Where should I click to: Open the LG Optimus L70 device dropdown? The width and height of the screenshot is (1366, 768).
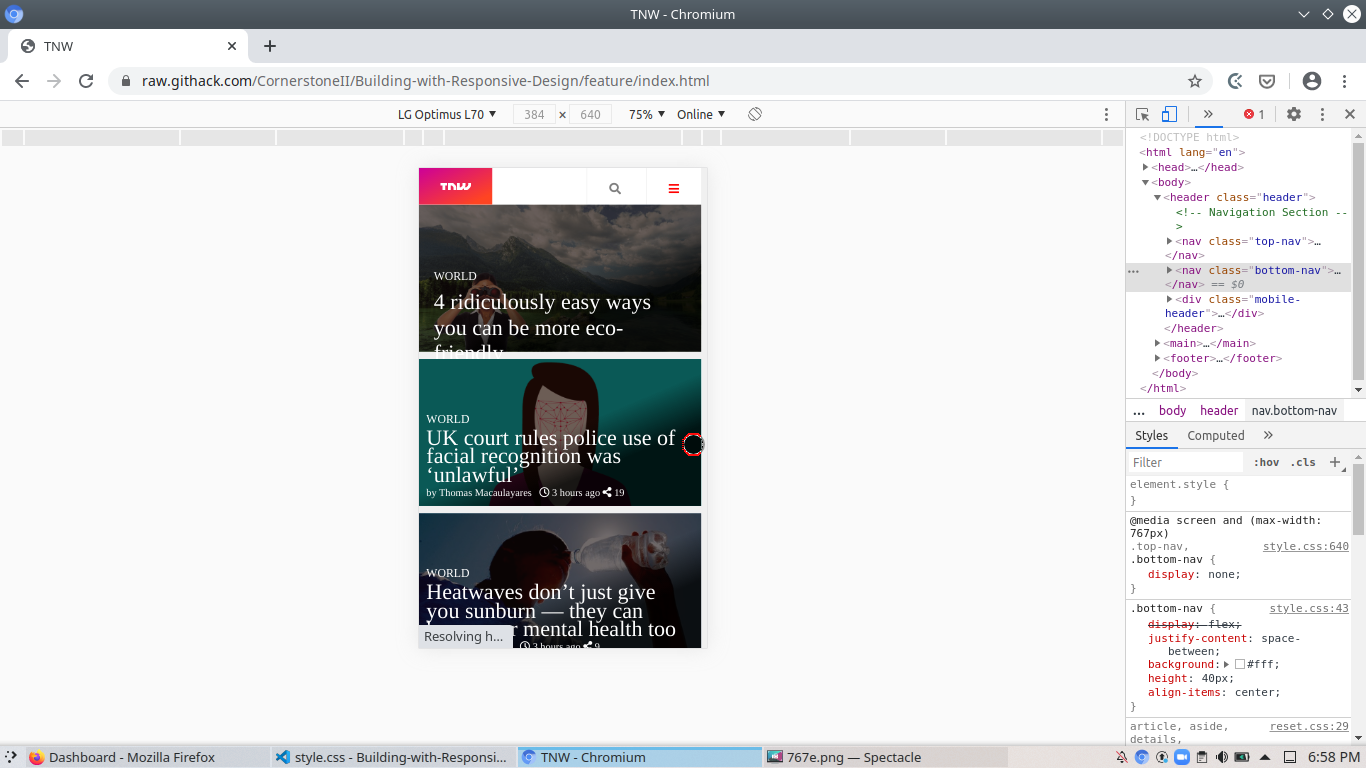(x=447, y=114)
